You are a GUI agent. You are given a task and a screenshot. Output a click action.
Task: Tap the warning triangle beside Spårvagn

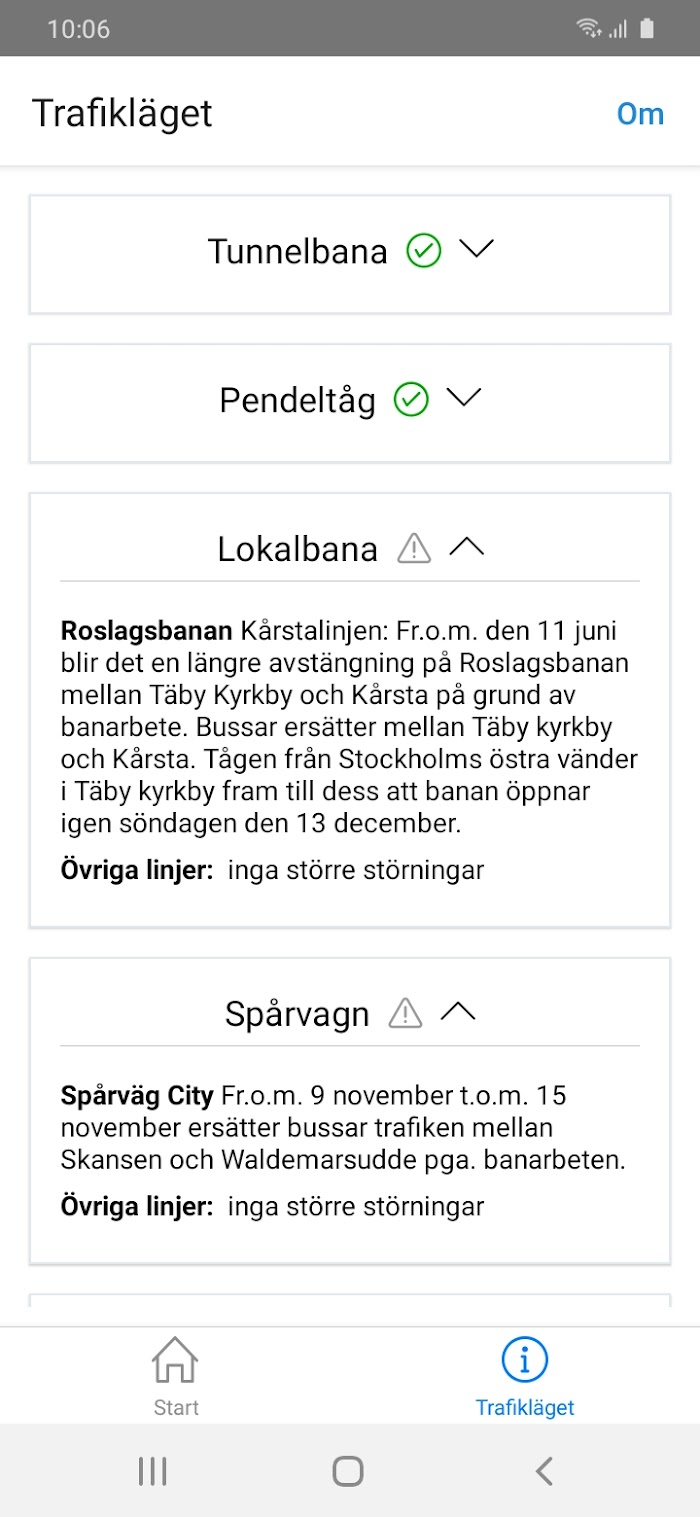(405, 1013)
